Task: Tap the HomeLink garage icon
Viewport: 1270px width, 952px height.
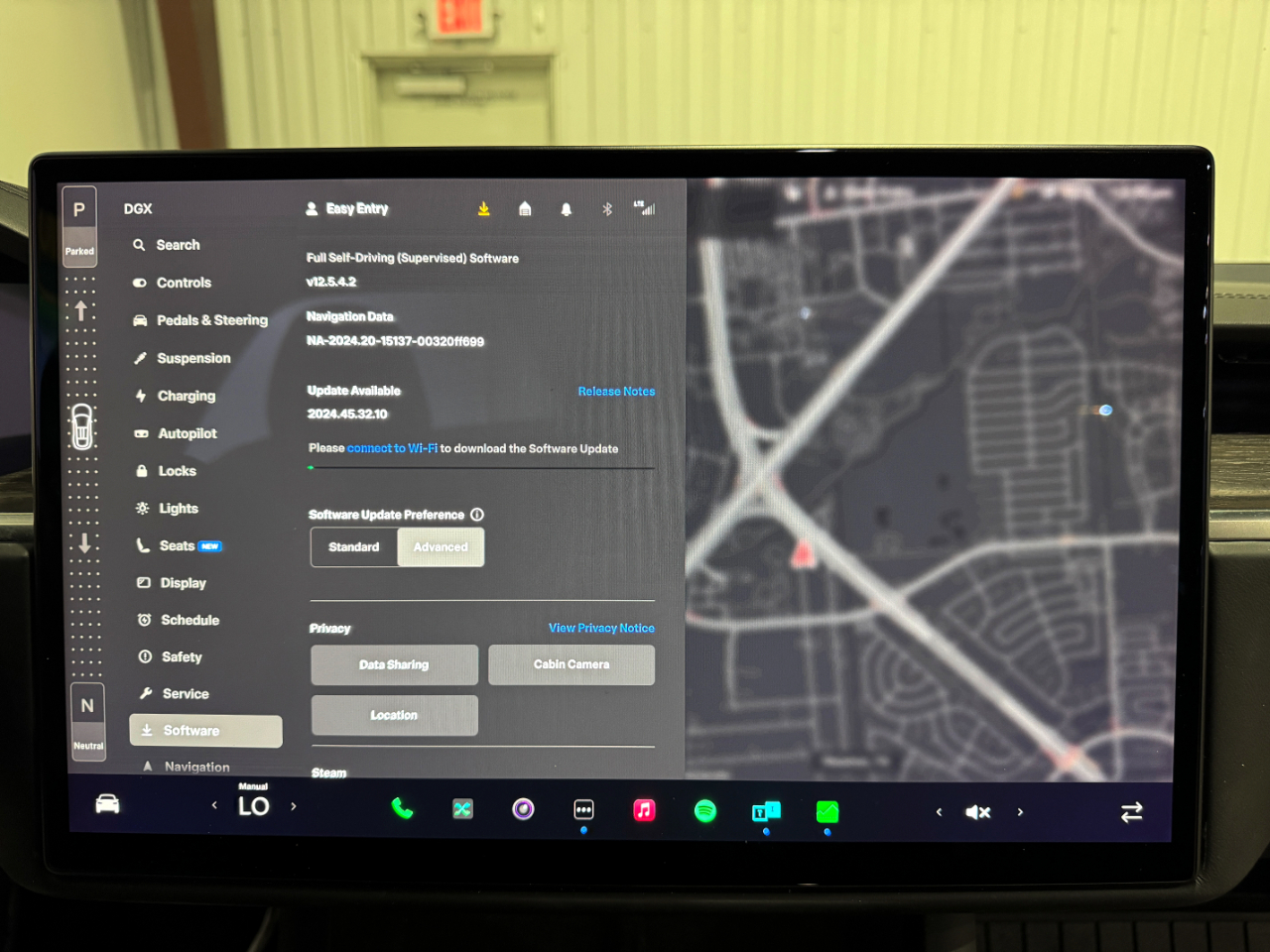Action: 525,208
